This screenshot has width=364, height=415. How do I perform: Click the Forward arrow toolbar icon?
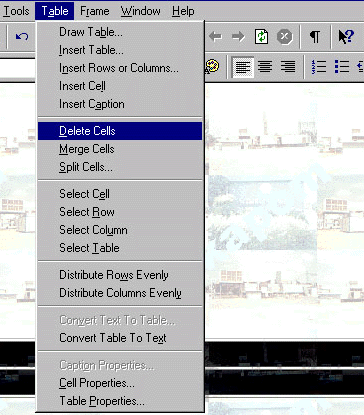[x=238, y=36]
